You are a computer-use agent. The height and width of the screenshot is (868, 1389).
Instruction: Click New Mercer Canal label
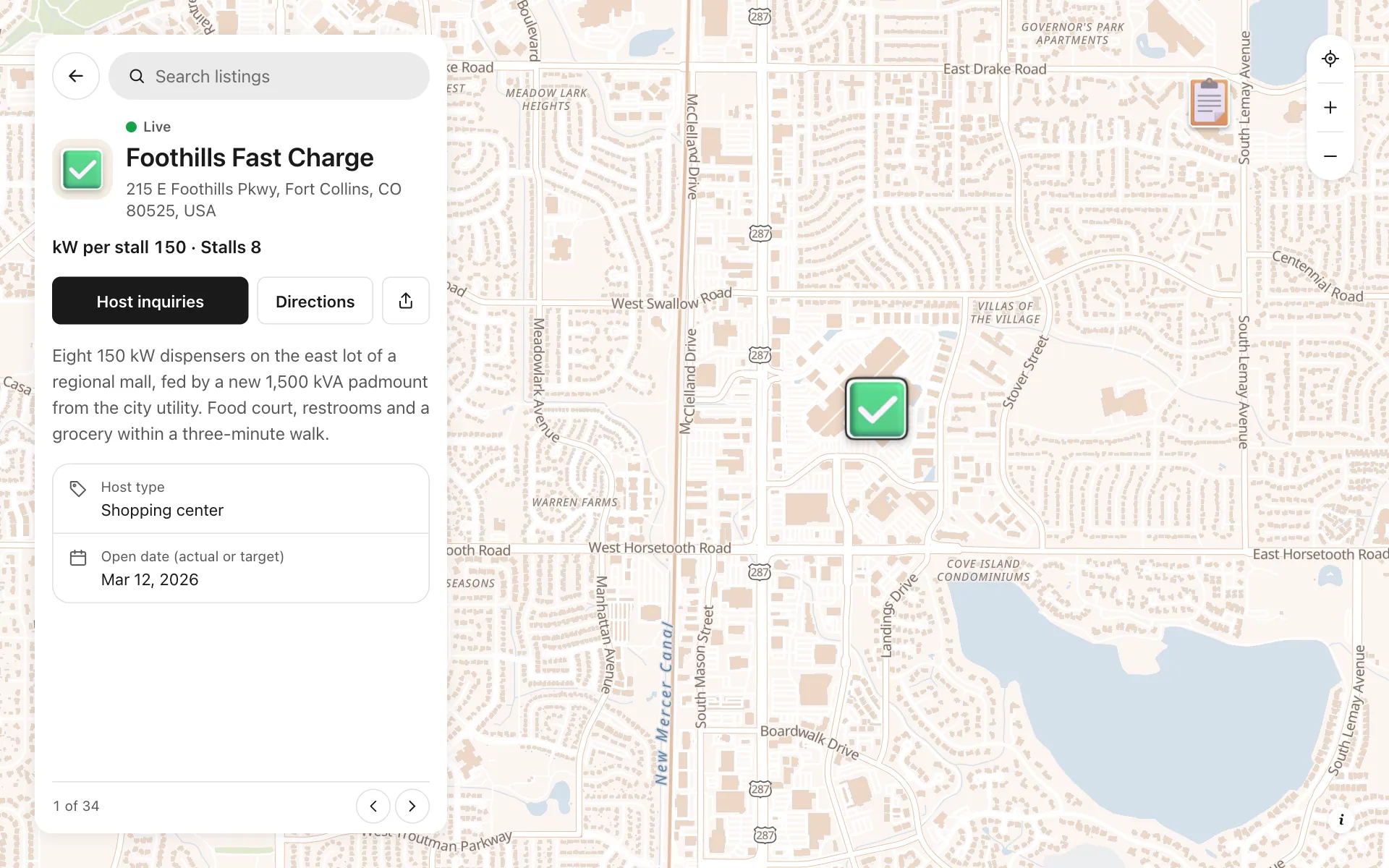click(664, 703)
